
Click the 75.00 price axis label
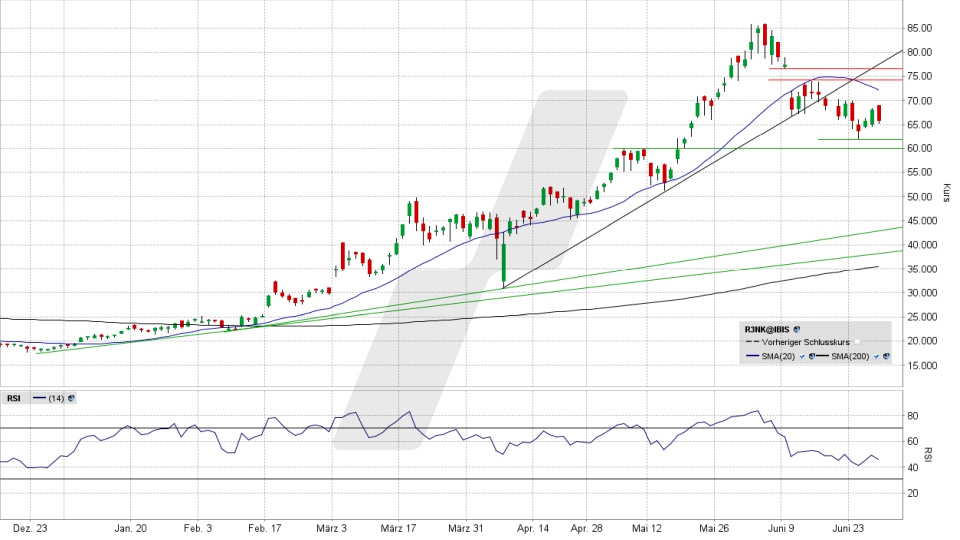[920, 77]
